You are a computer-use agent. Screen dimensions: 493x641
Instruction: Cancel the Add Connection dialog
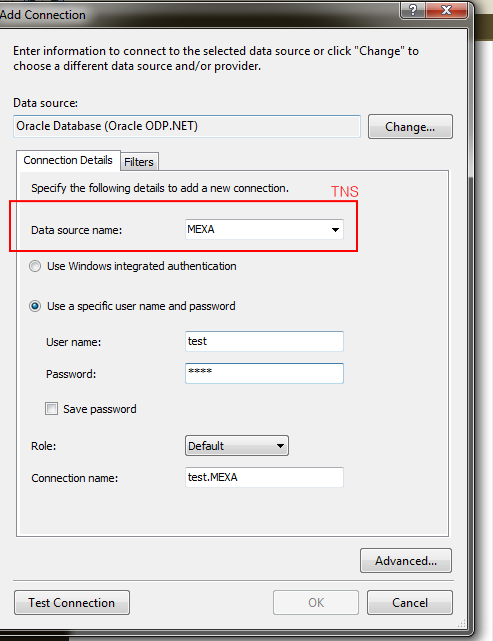tap(410, 603)
